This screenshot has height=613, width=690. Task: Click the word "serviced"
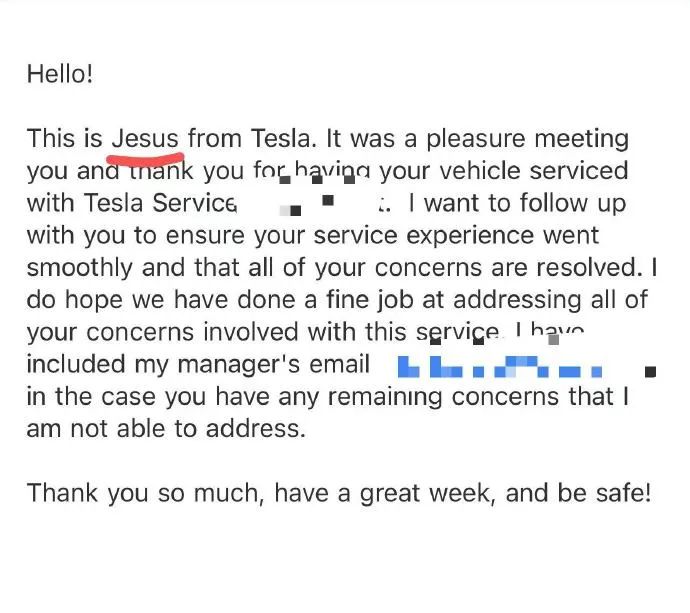[x=579, y=171]
